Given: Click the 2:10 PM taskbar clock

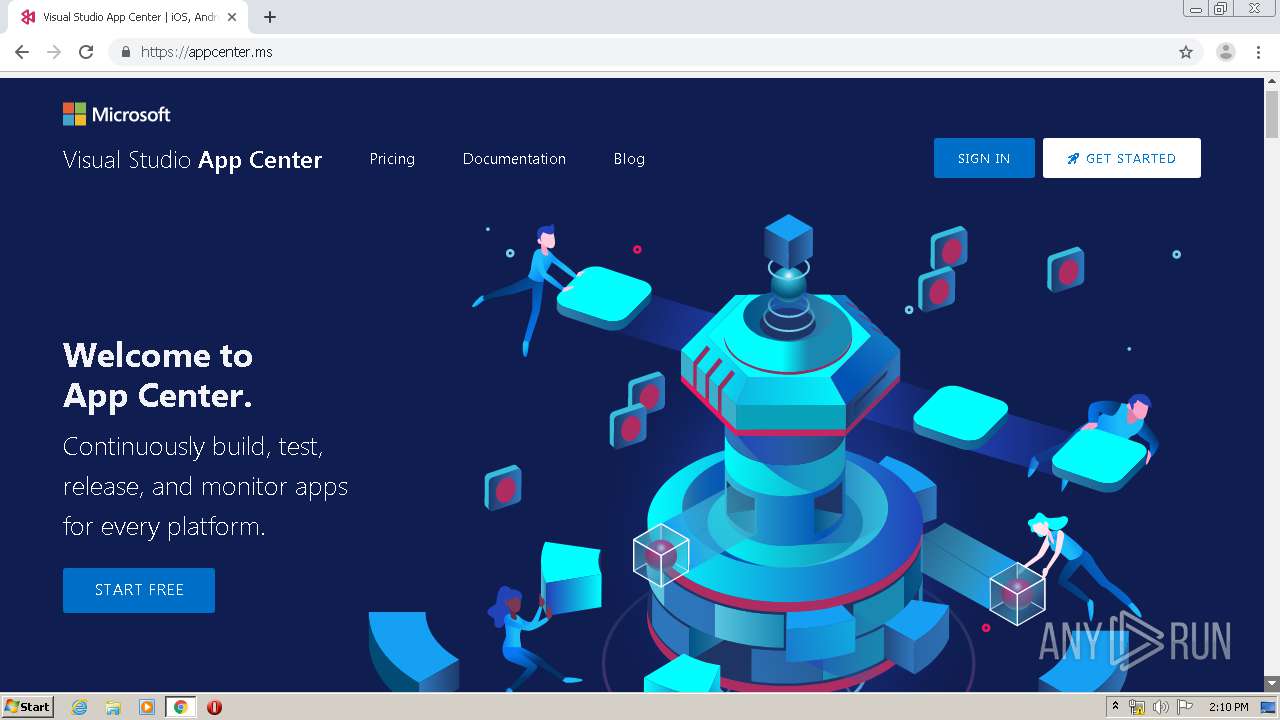Looking at the screenshot, I should coord(1228,707).
